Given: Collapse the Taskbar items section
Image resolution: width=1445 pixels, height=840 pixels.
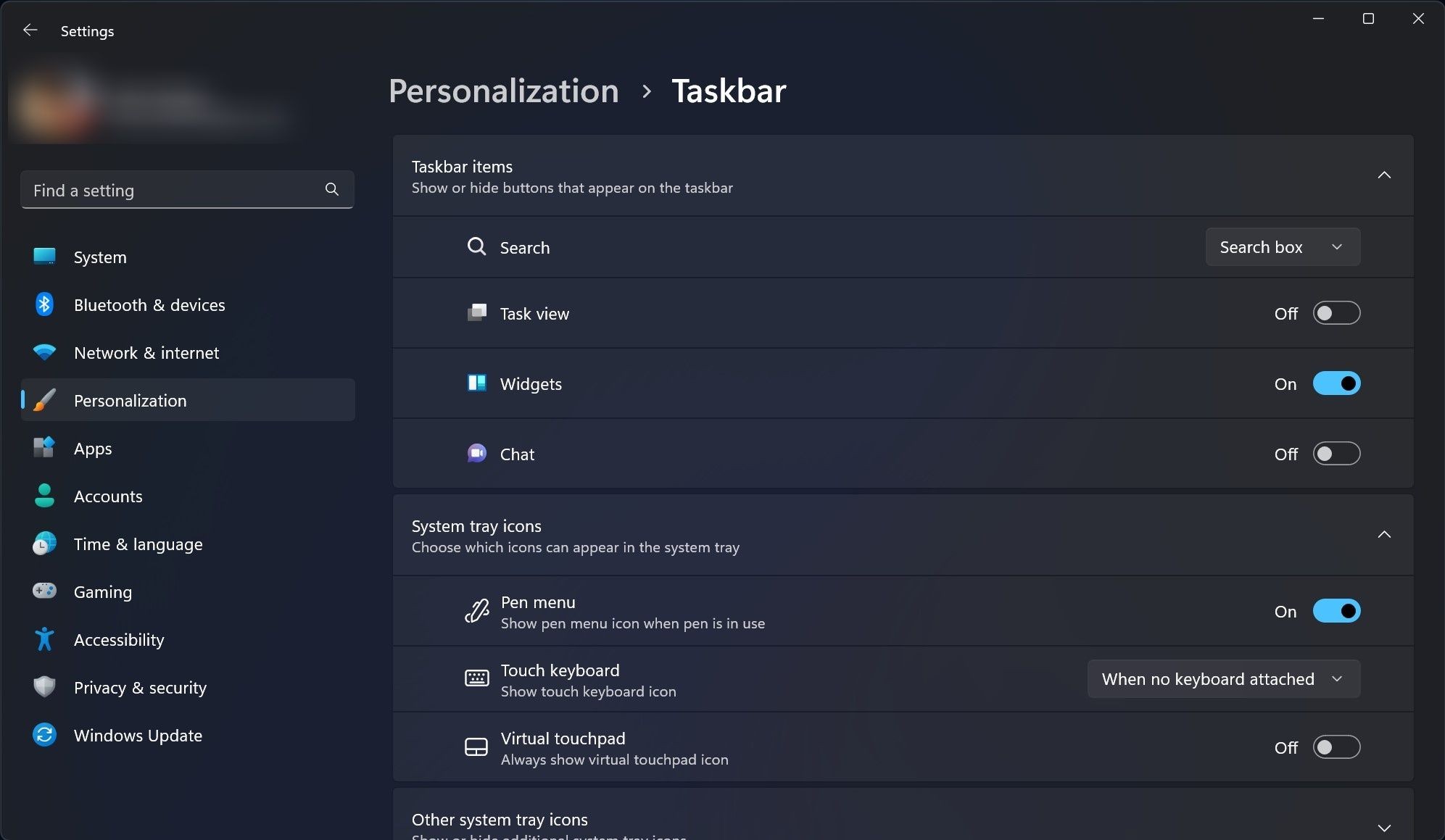Looking at the screenshot, I should 1383,175.
